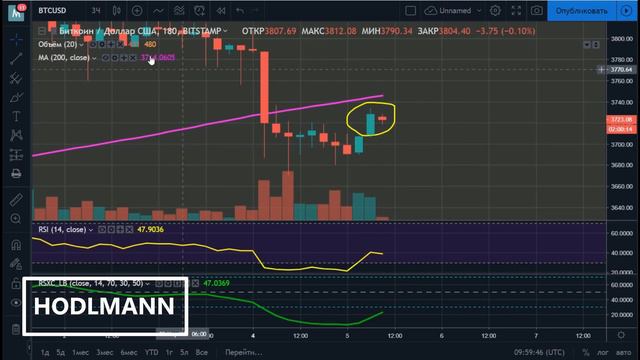Expand the MA (200, close) dropdown arrow
This screenshot has width=640, height=360.
[94, 58]
